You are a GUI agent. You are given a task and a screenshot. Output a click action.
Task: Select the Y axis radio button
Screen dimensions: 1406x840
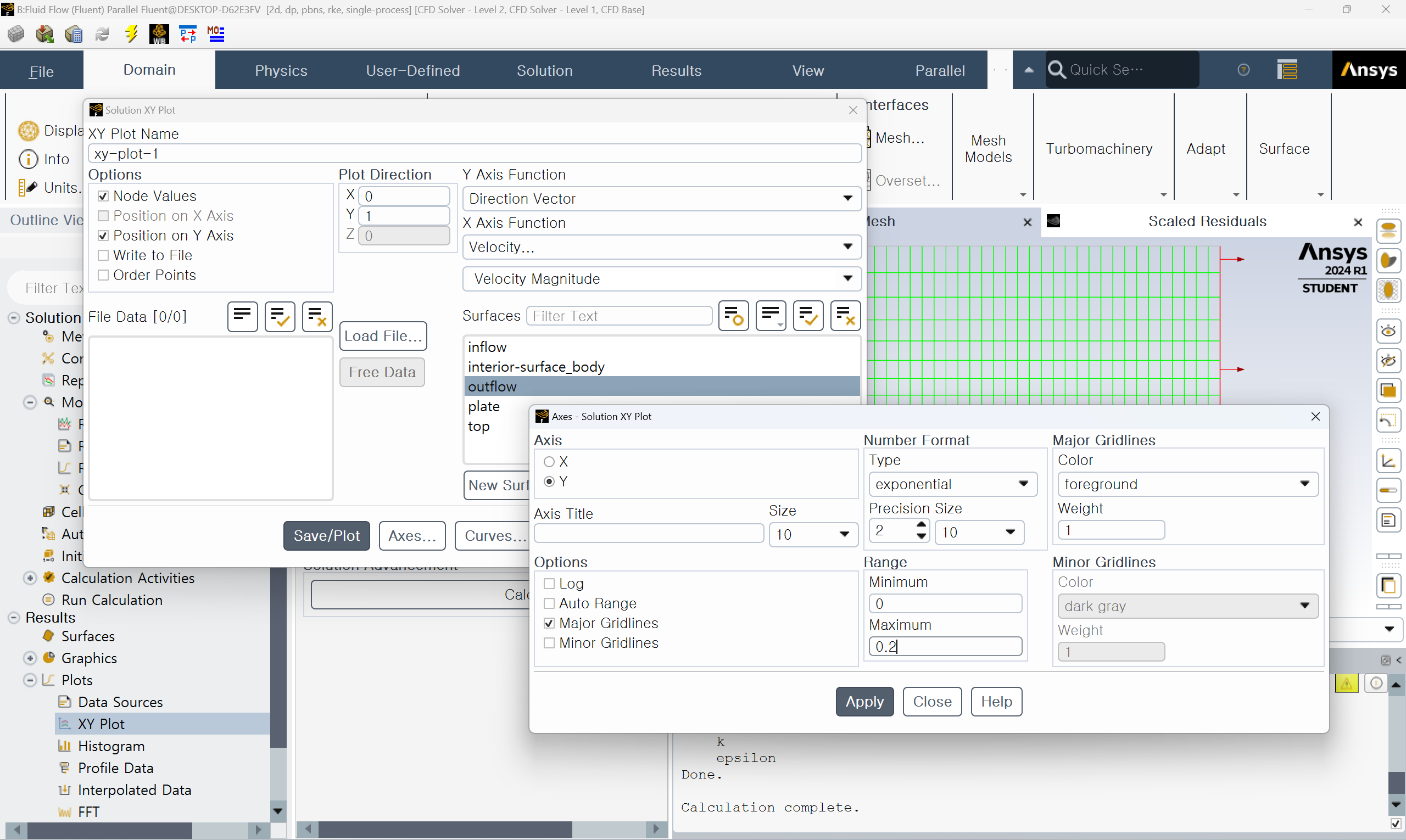coord(549,481)
